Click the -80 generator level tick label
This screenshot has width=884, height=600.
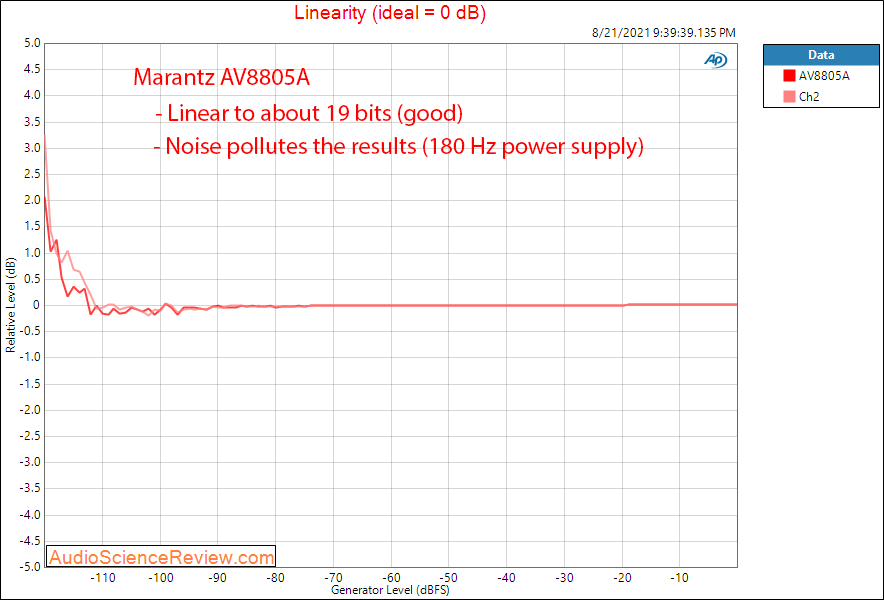(x=275, y=578)
